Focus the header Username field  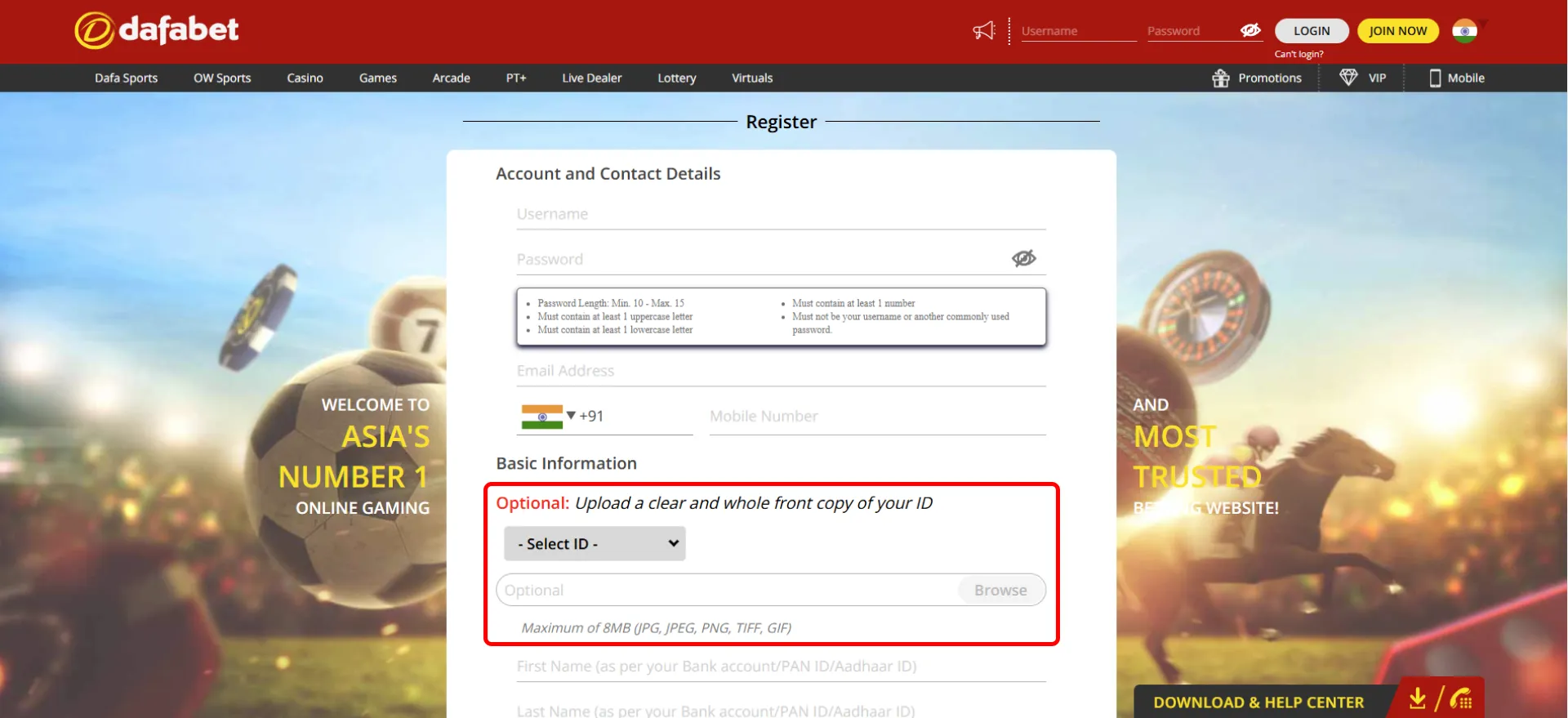(x=1079, y=31)
